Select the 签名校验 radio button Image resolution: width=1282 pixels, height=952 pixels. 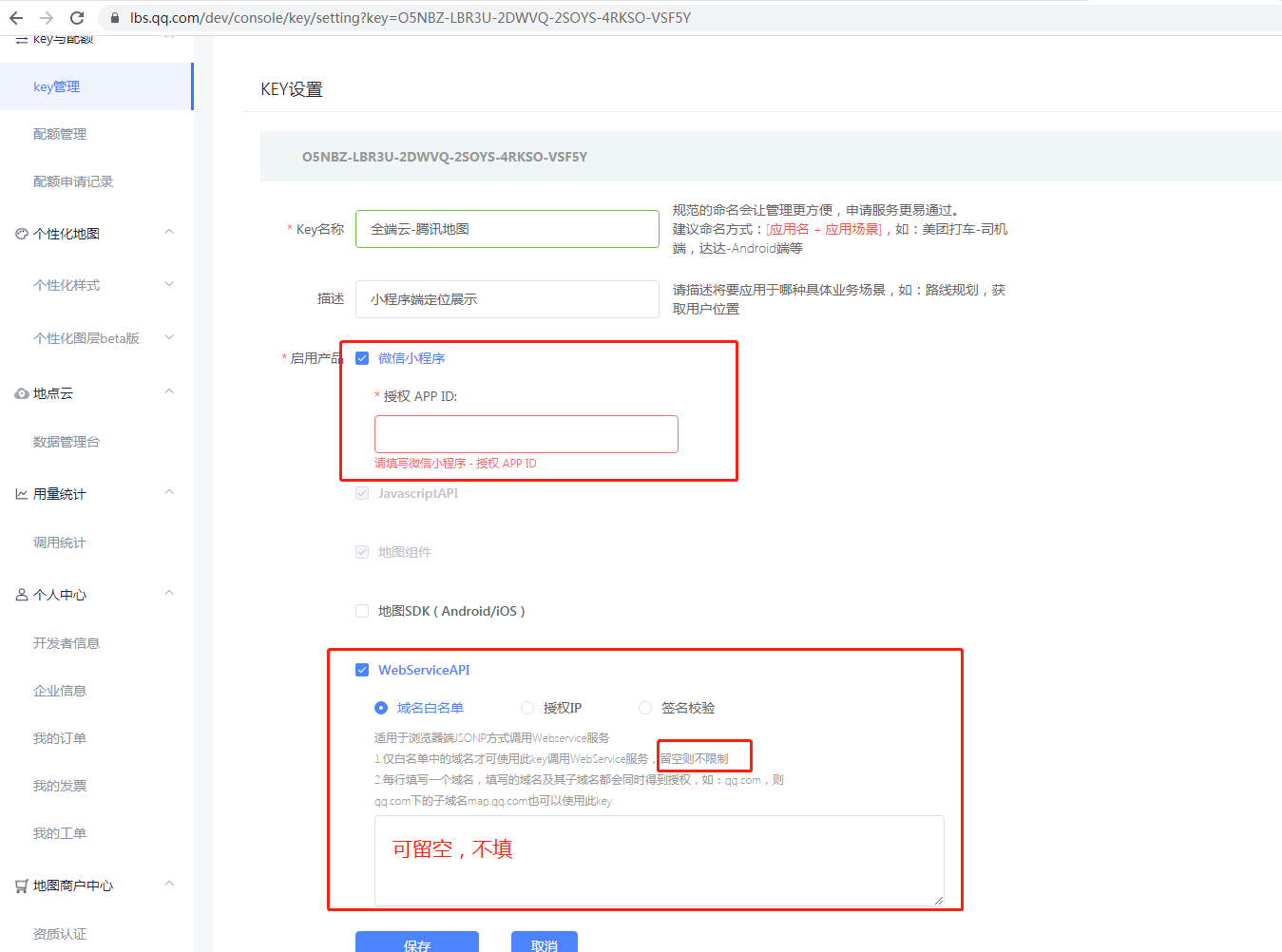pos(645,708)
